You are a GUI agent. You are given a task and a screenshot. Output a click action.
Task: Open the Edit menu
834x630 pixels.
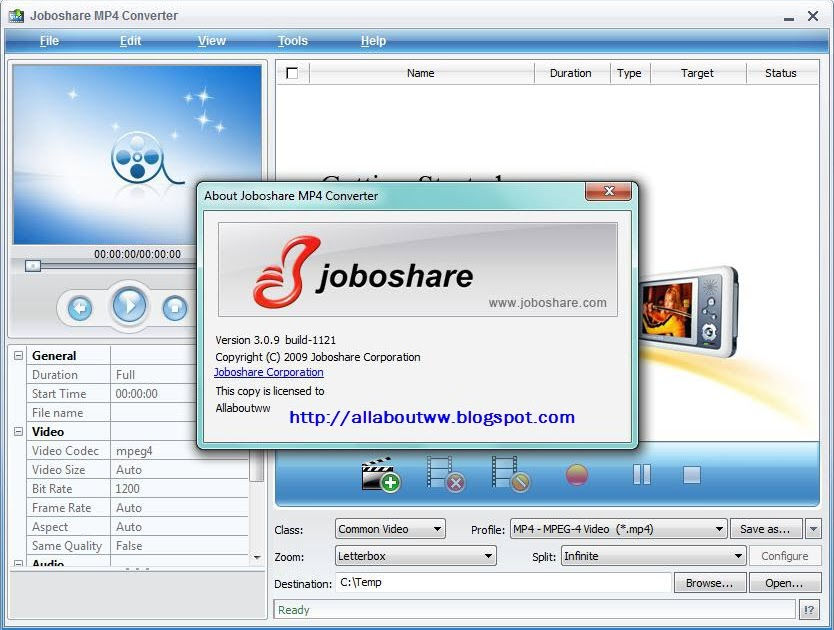point(130,41)
